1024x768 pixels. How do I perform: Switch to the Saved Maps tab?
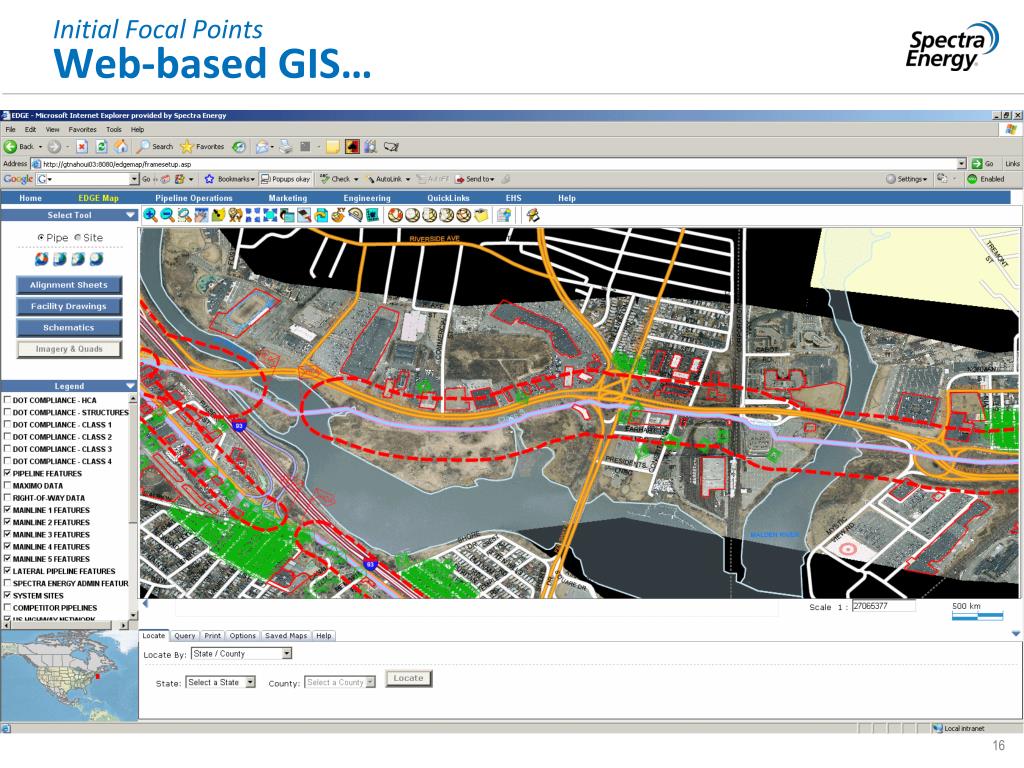tap(286, 635)
